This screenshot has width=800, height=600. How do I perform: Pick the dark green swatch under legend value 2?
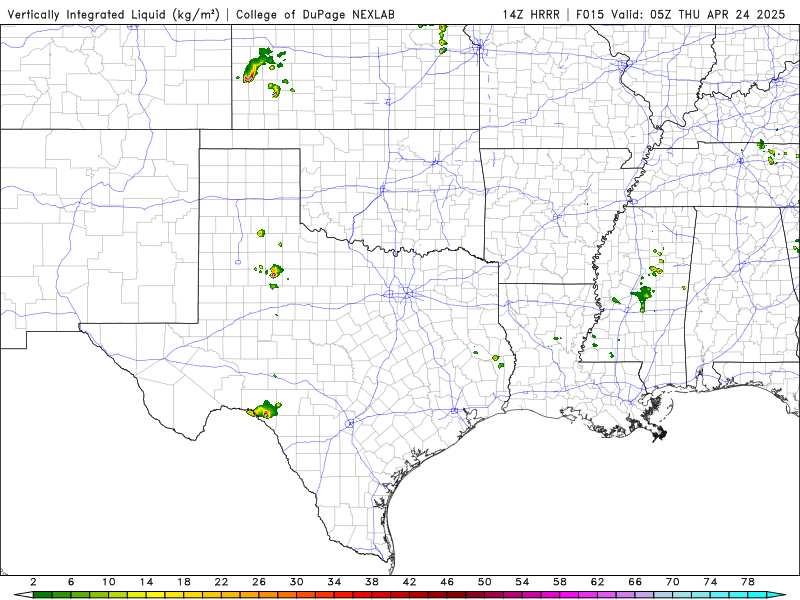43,595
